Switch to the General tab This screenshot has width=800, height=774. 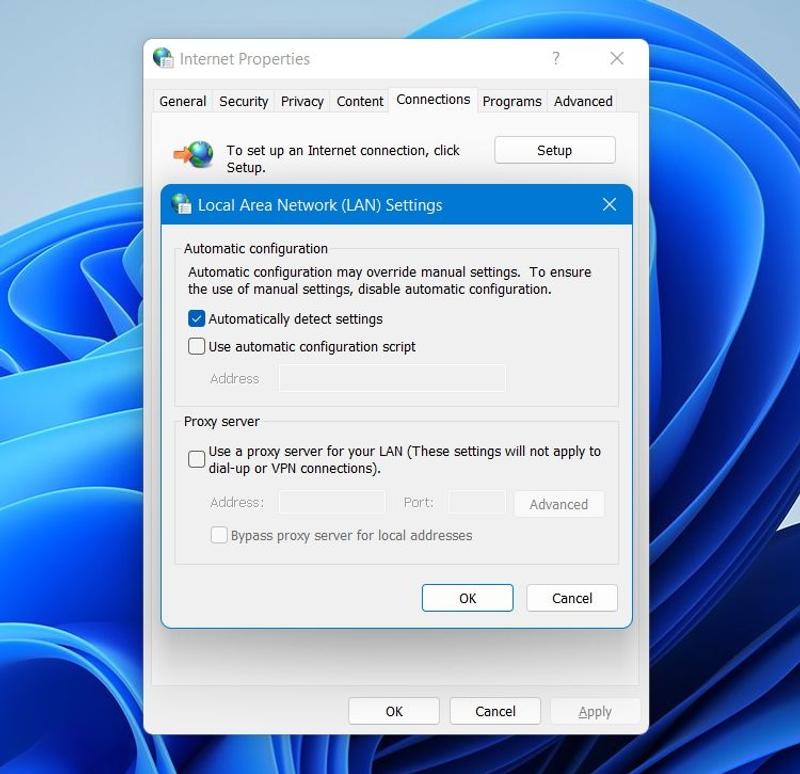(183, 101)
